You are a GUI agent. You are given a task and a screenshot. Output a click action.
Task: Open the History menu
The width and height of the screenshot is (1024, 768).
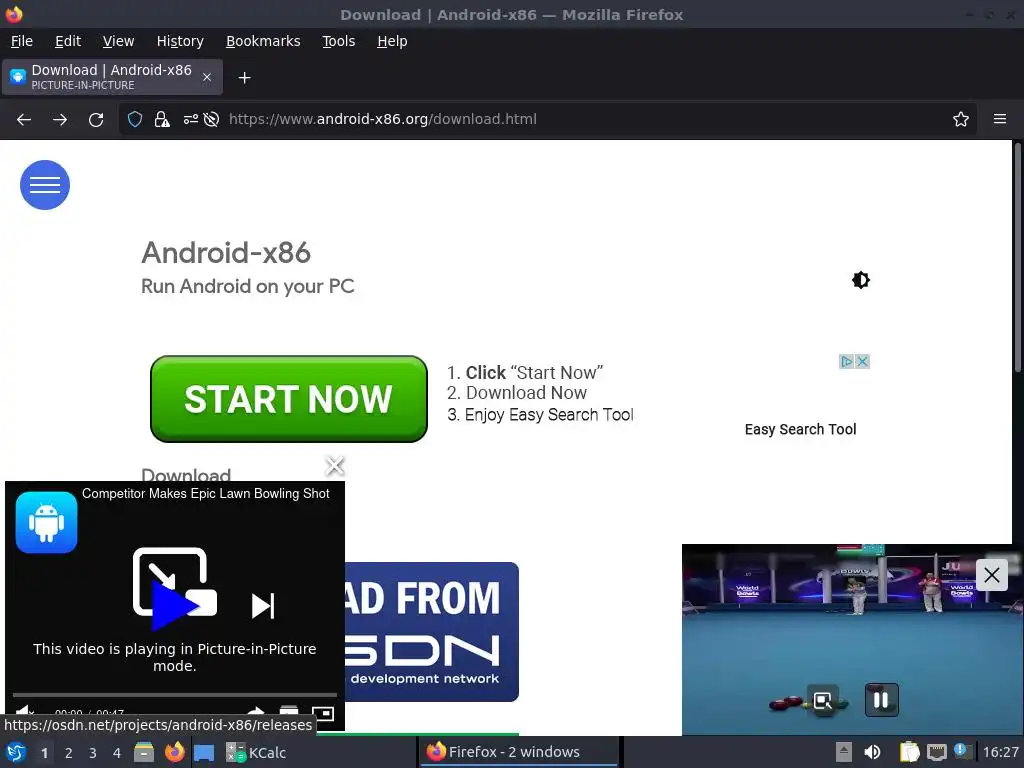(x=180, y=41)
